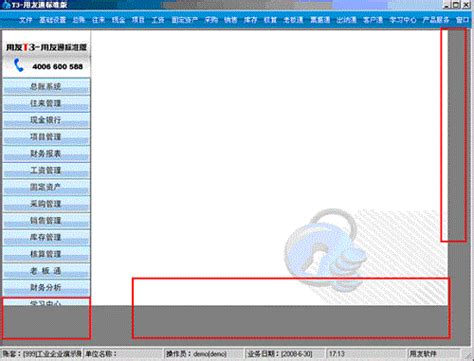
Task: Open the 销售 menu
Action: [x=231, y=20]
